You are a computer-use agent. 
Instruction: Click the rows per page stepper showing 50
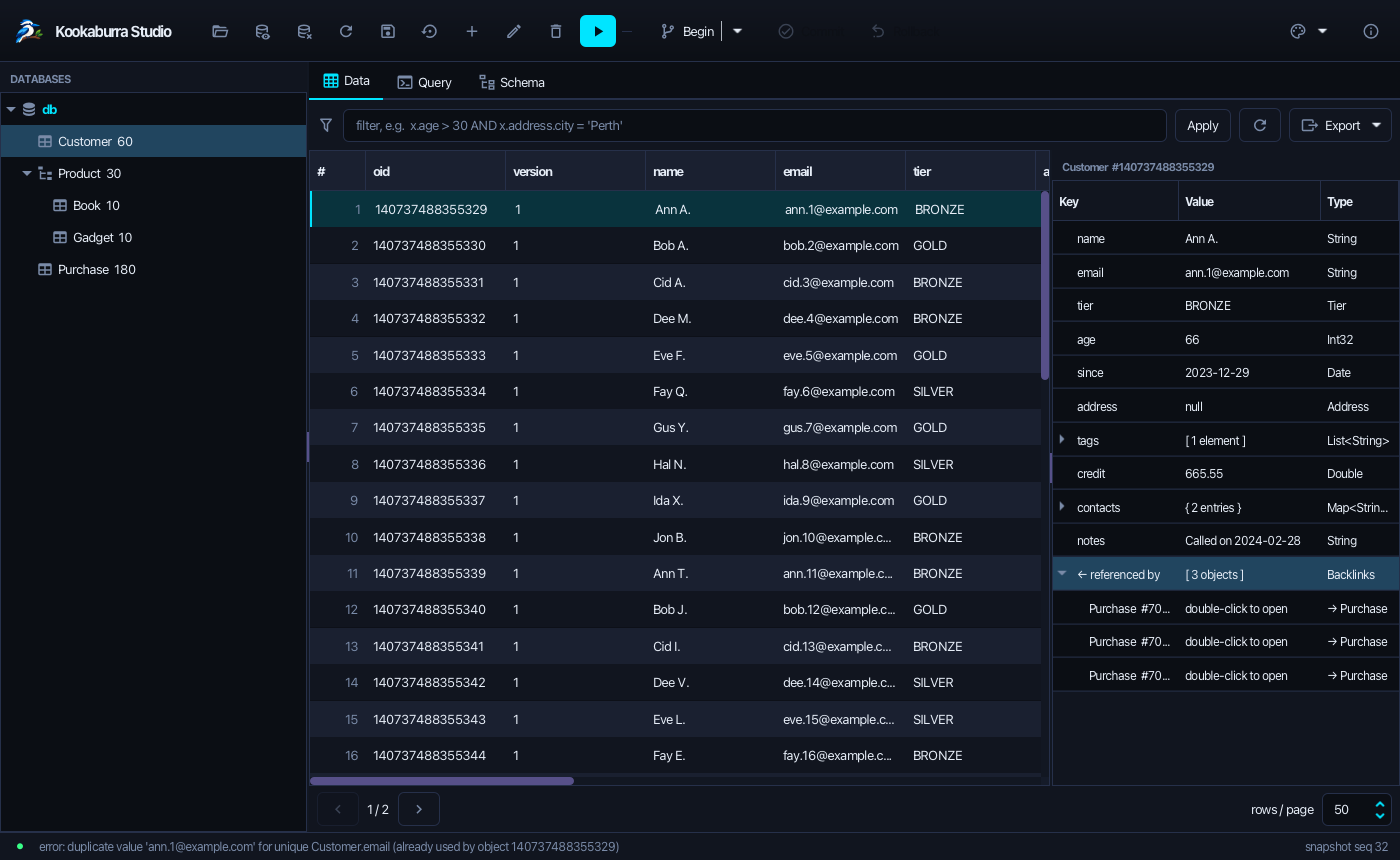1356,809
